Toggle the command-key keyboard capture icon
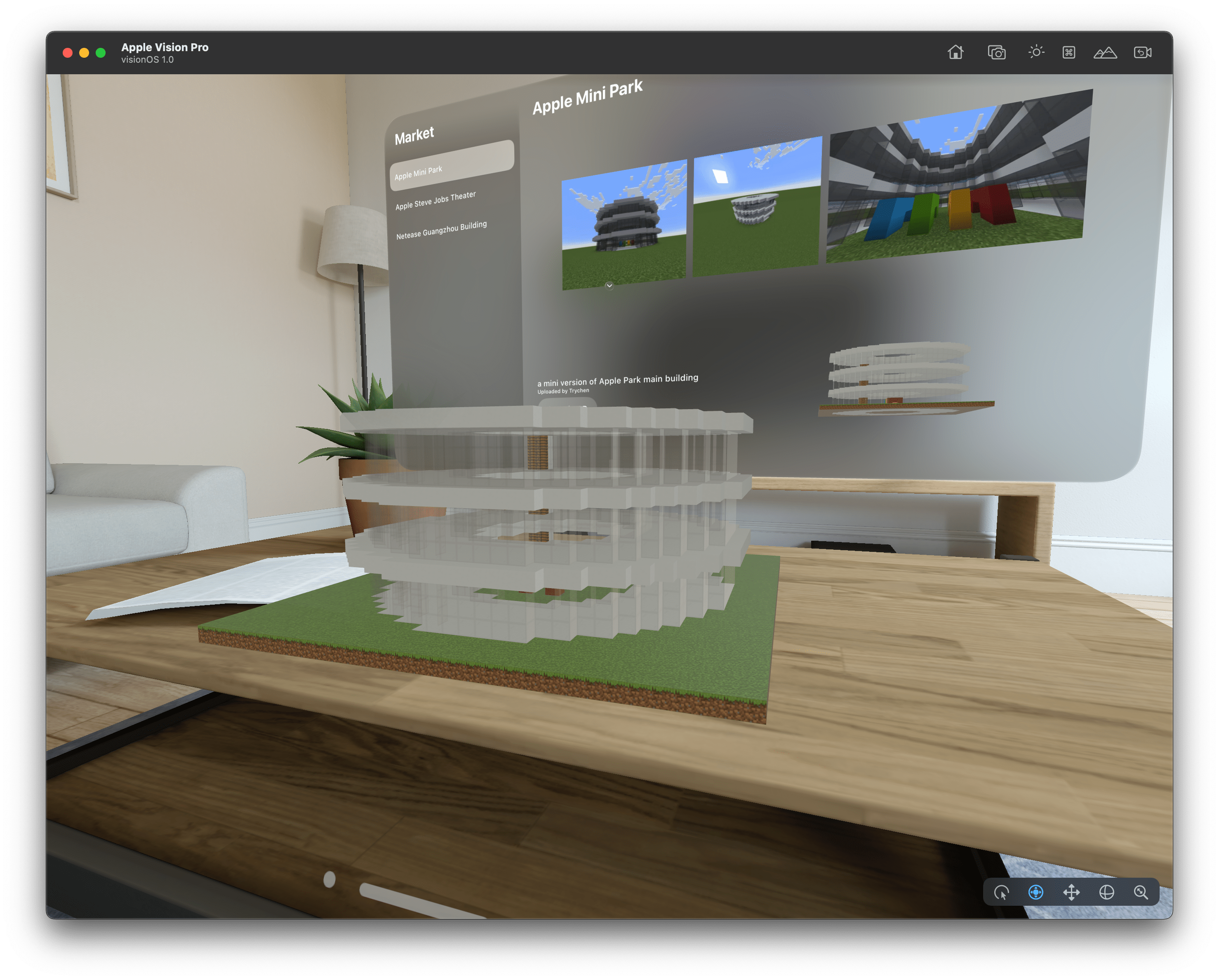Viewport: 1219px width, 980px height. click(x=1068, y=53)
